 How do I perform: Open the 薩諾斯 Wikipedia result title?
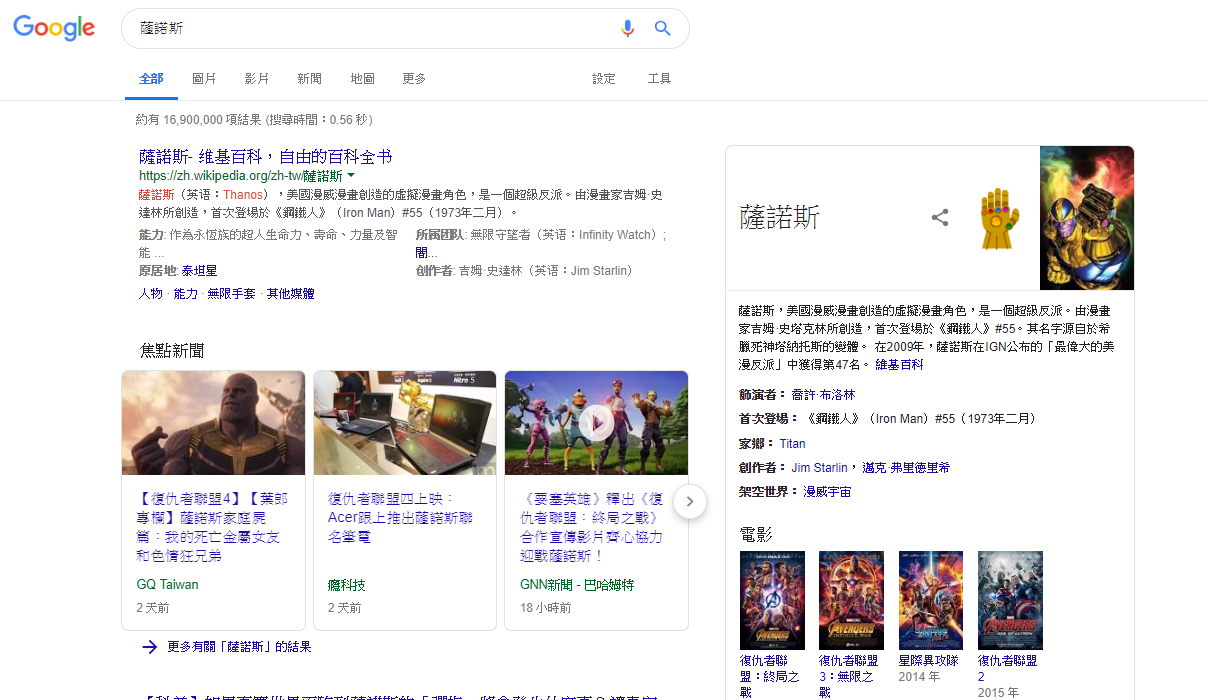[x=265, y=157]
